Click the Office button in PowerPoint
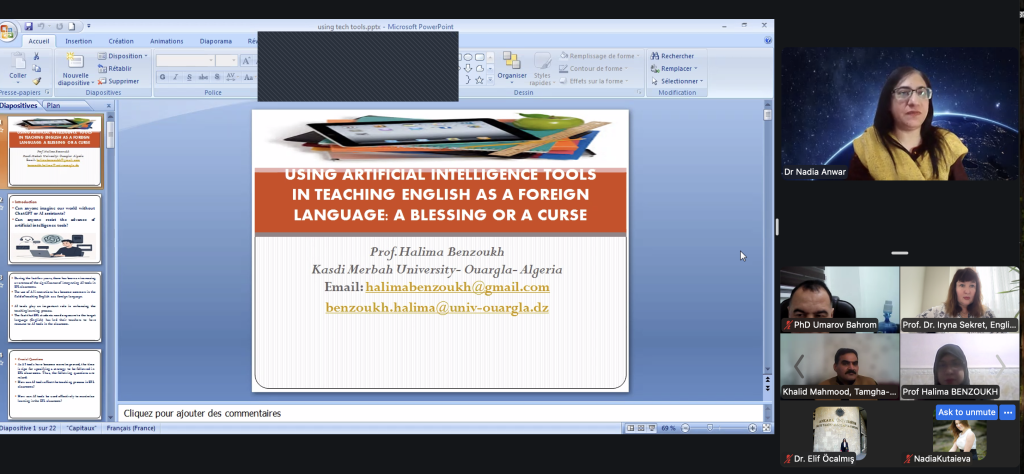The height and width of the screenshot is (474, 1024). click(7, 31)
